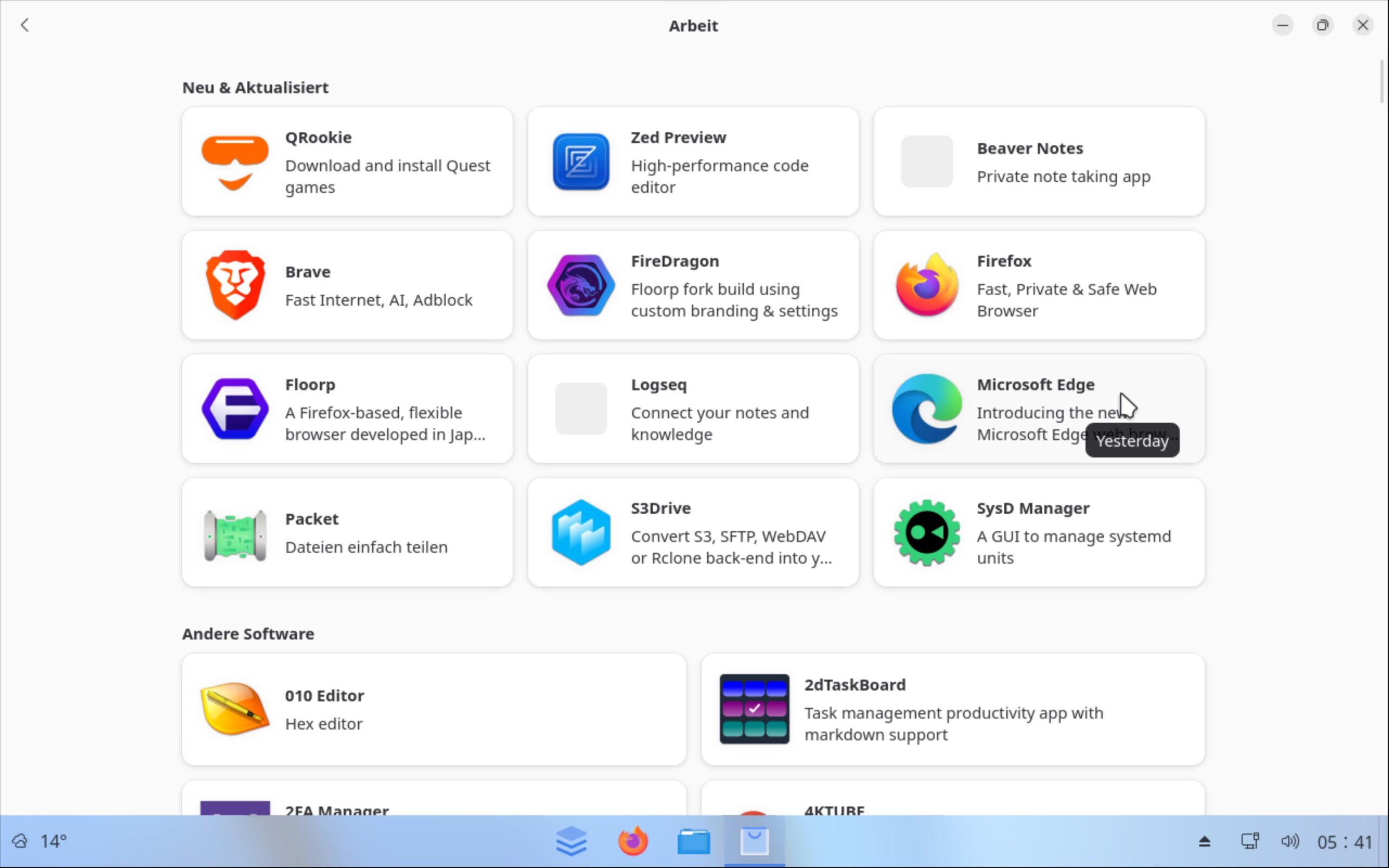This screenshot has height=868, width=1389.
Task: Open the Floorp purple hexagon icon
Action: click(x=235, y=409)
